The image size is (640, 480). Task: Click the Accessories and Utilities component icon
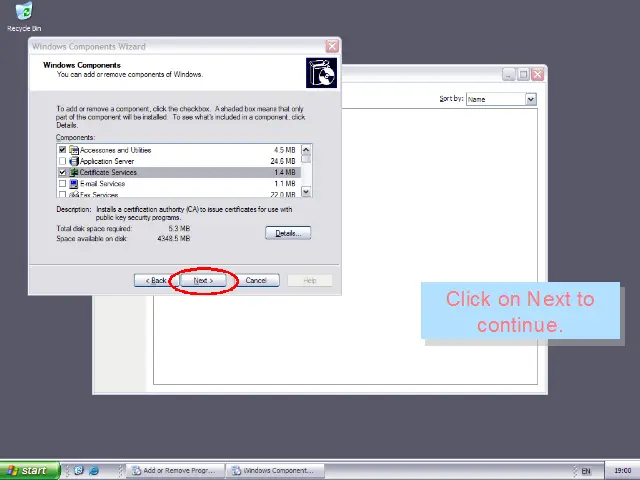click(74, 150)
